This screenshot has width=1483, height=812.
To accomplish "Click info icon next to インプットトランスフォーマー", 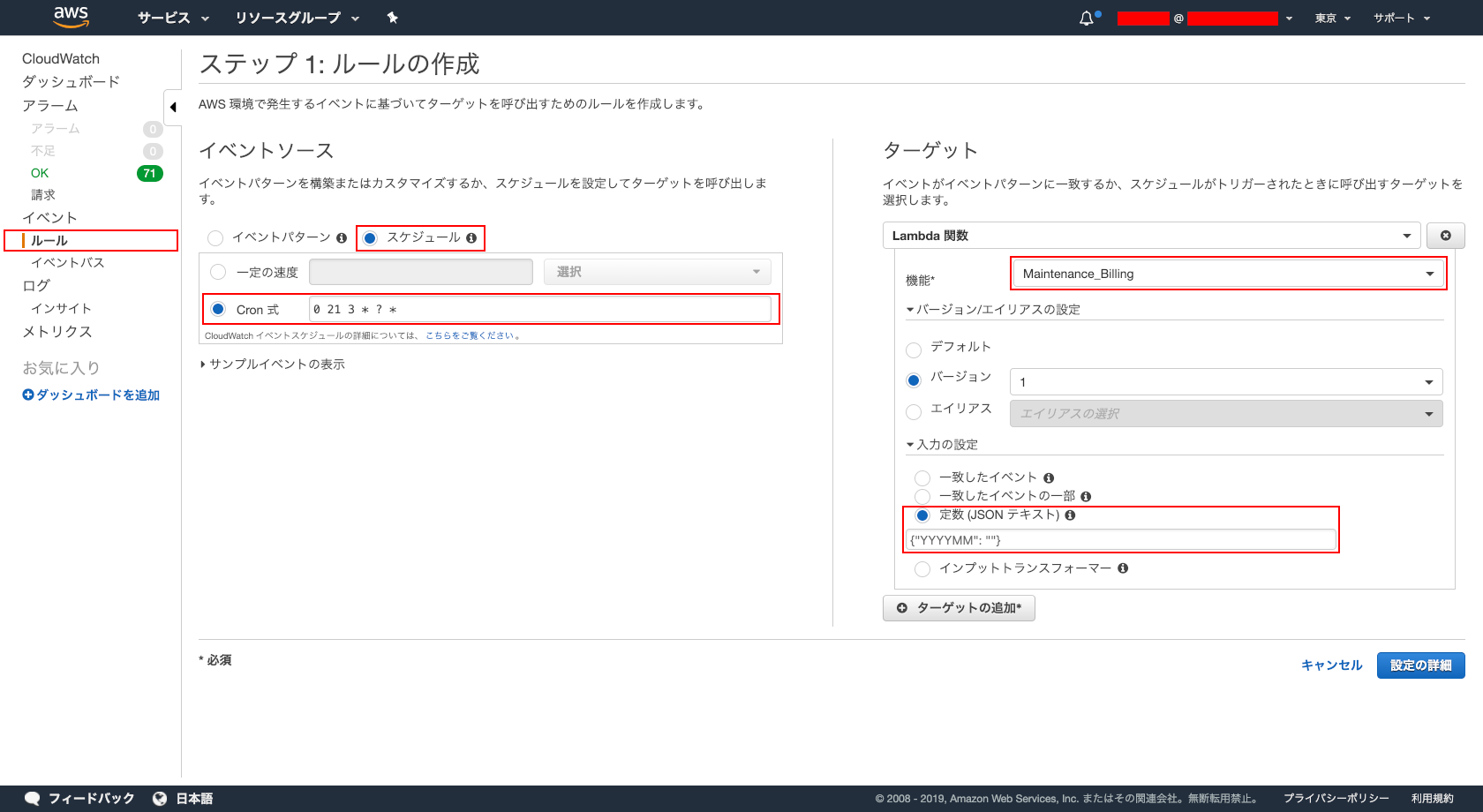I will tap(1123, 568).
